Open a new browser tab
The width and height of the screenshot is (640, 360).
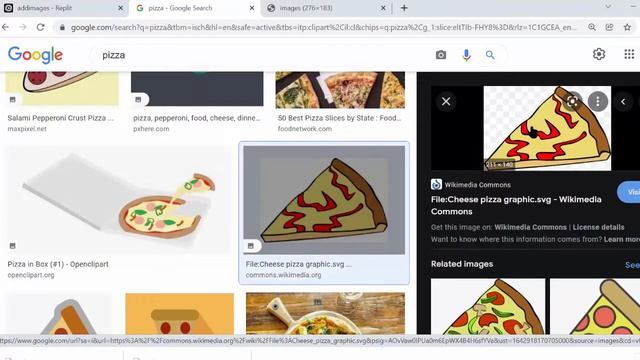(x=404, y=8)
